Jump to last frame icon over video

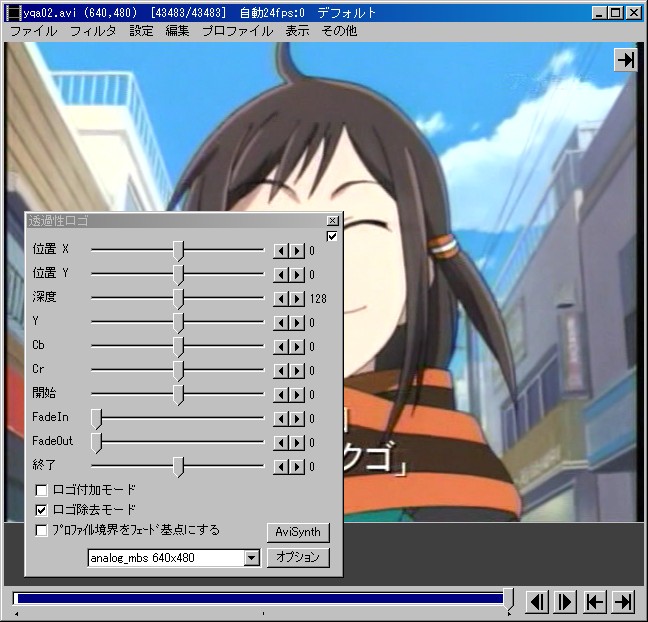(x=625, y=60)
